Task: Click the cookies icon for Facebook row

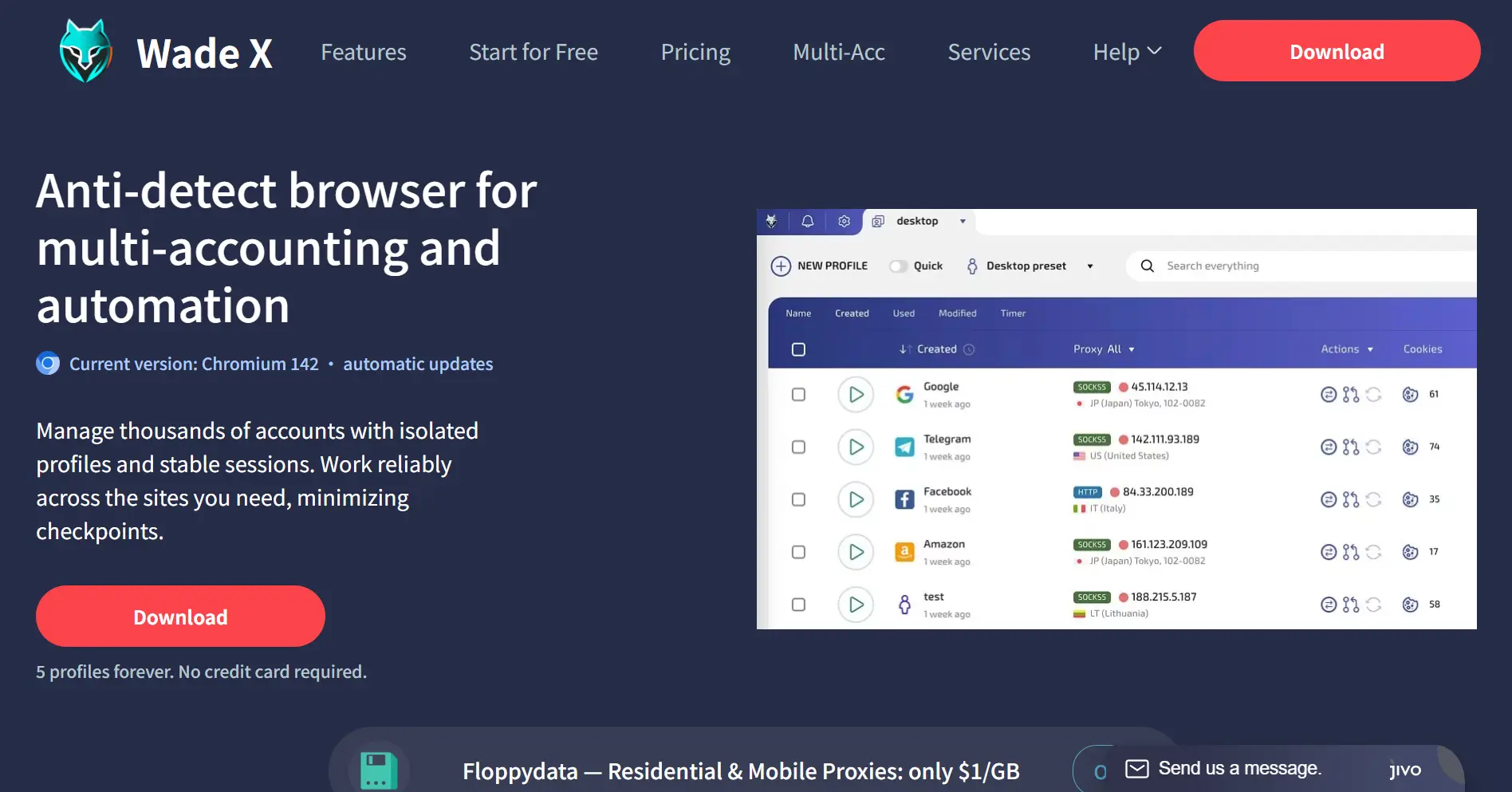Action: click(x=1410, y=500)
